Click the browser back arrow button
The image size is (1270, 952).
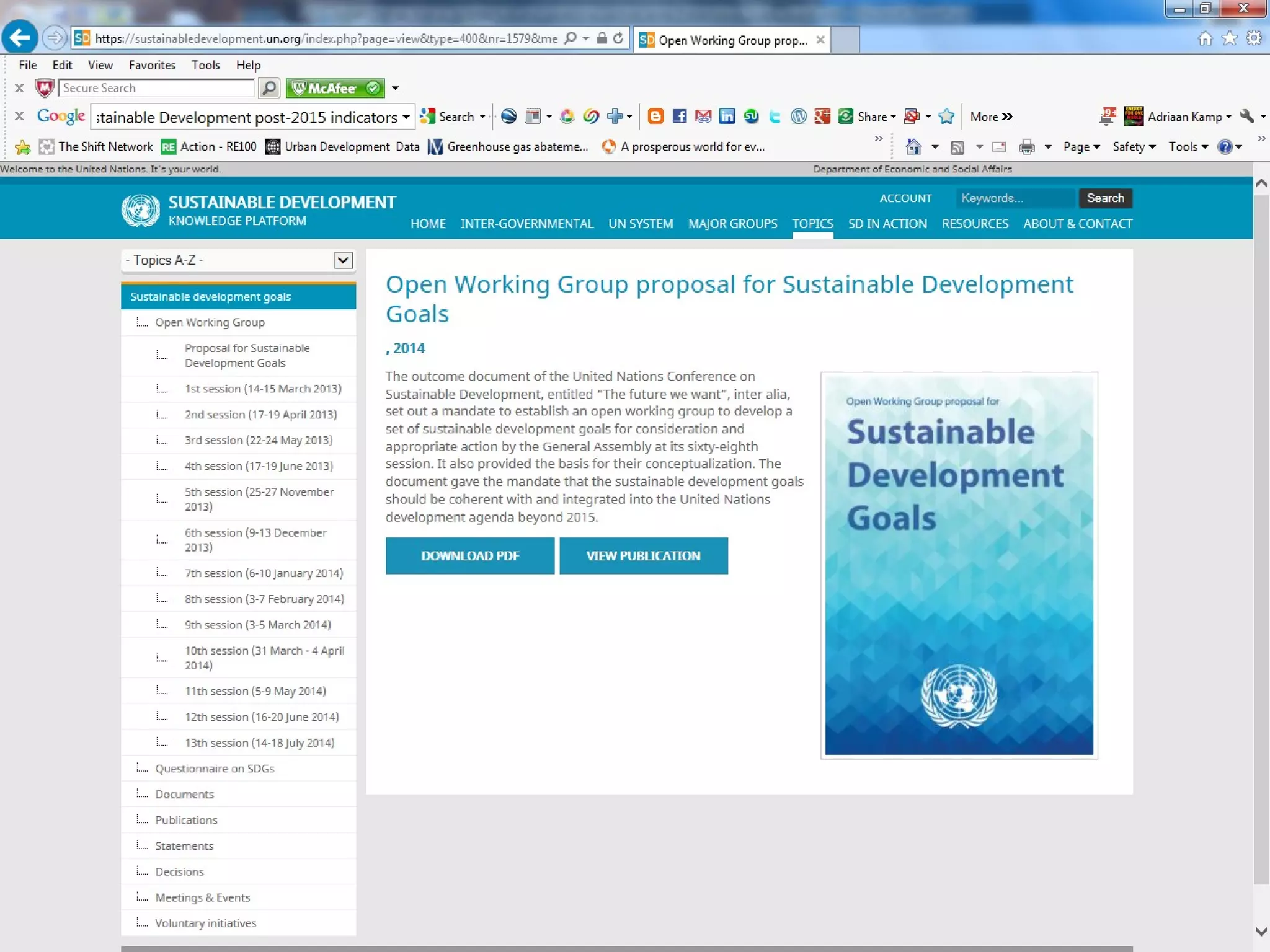point(20,38)
